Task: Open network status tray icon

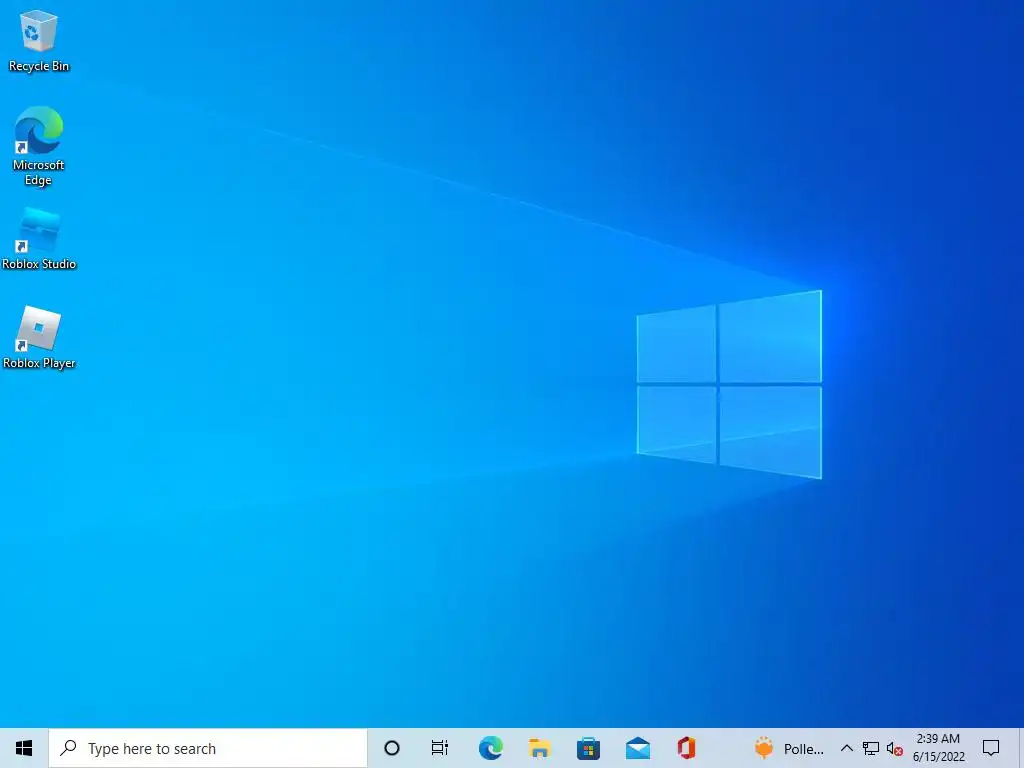Action: (871, 748)
